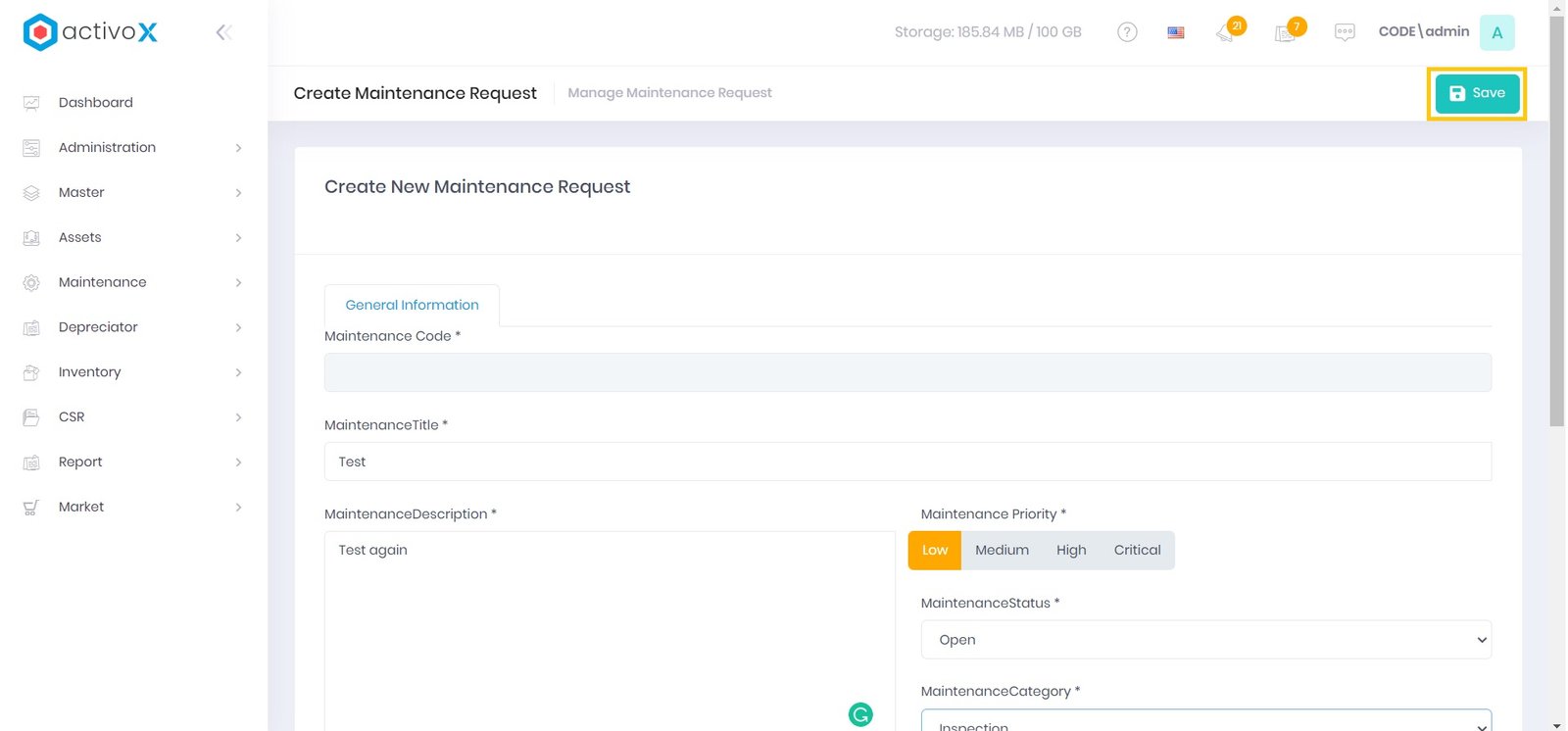Set priority to Medium

click(x=1002, y=551)
